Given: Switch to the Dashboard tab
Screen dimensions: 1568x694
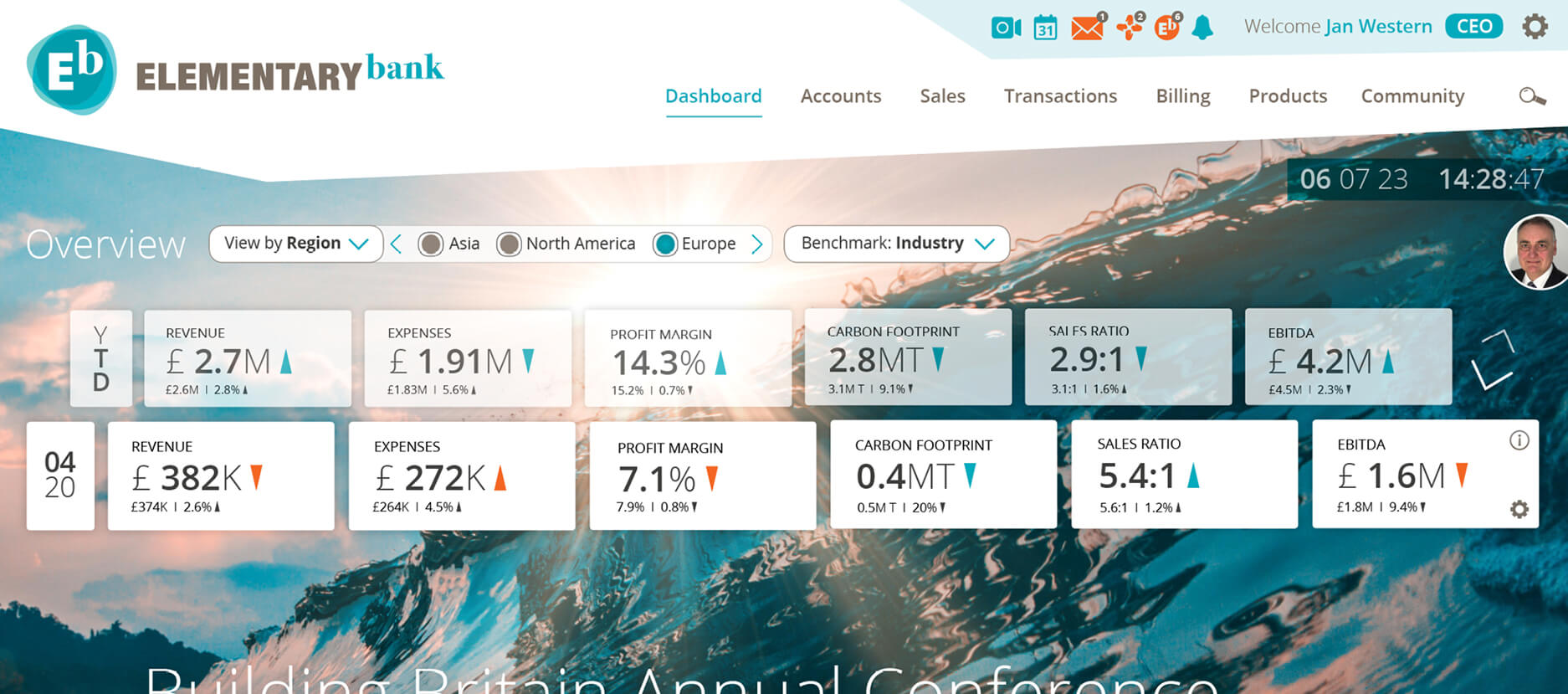Looking at the screenshot, I should [714, 96].
